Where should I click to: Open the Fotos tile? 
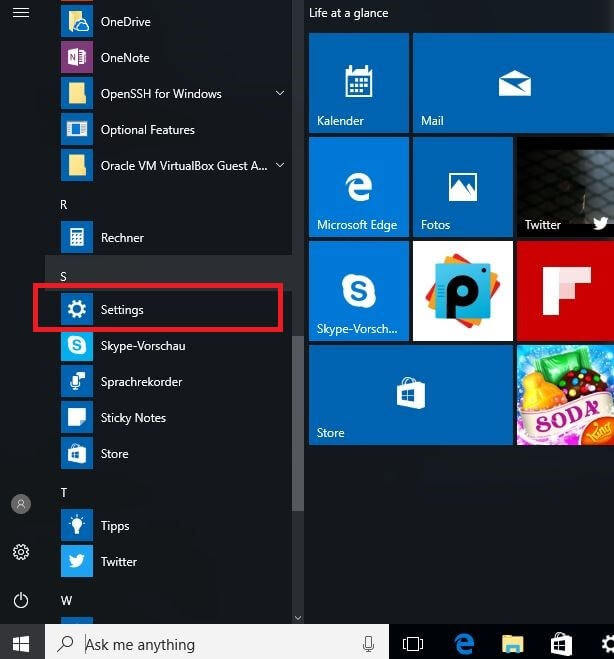coord(463,187)
